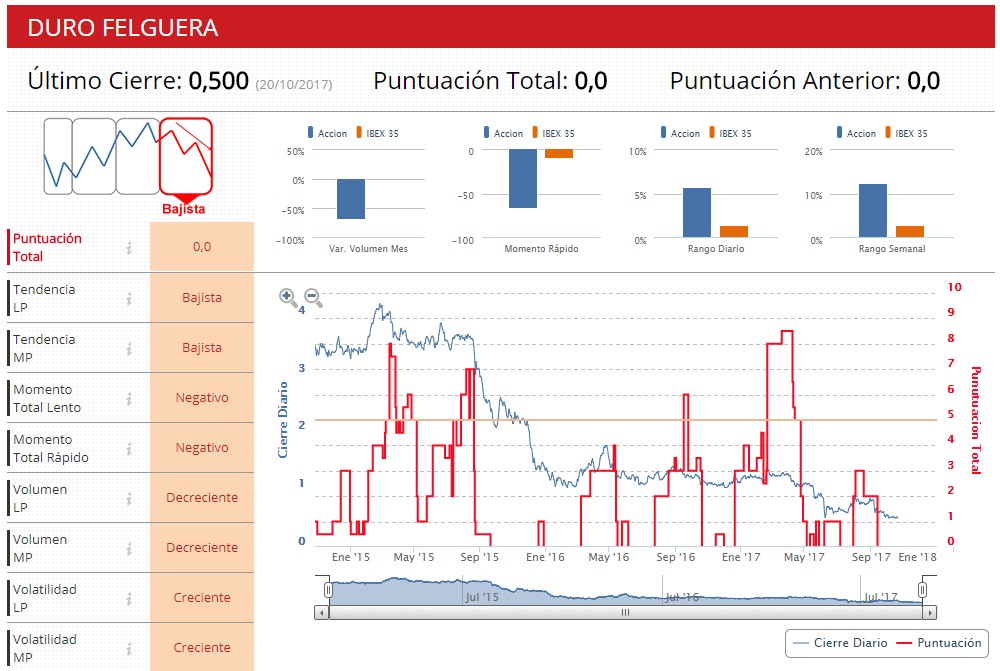The width and height of the screenshot is (1000, 671).
Task: Click blue Accion bar in Rango Semanal
Action: pyautogui.click(x=873, y=210)
